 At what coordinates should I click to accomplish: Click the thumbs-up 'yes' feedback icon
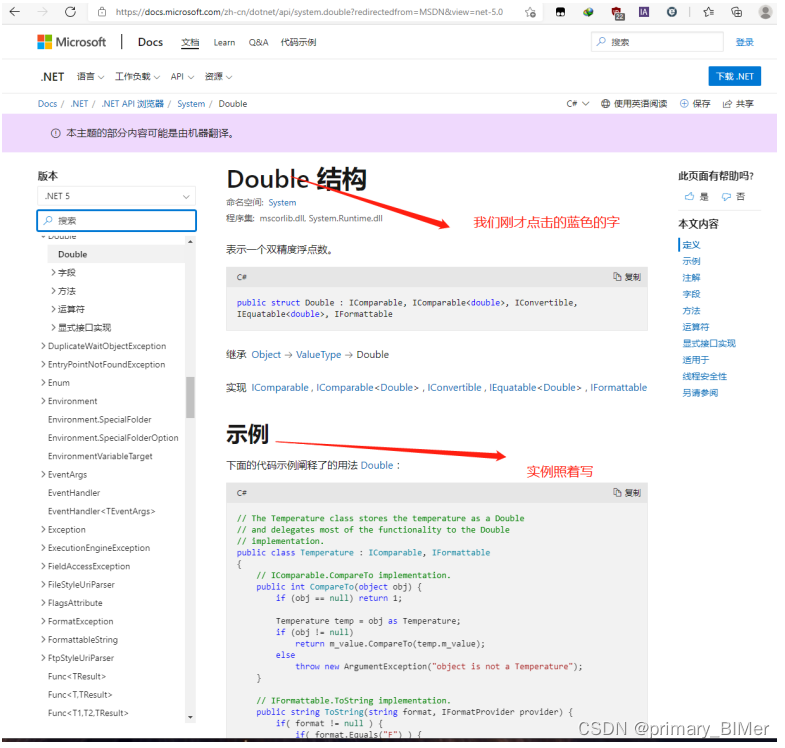pyautogui.click(x=689, y=196)
